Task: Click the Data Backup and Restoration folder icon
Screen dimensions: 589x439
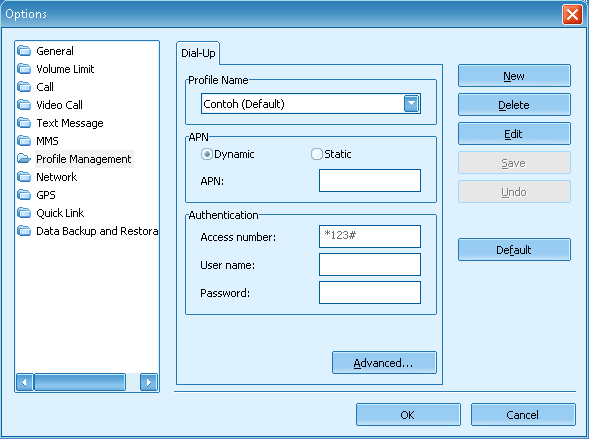Action: [24, 231]
